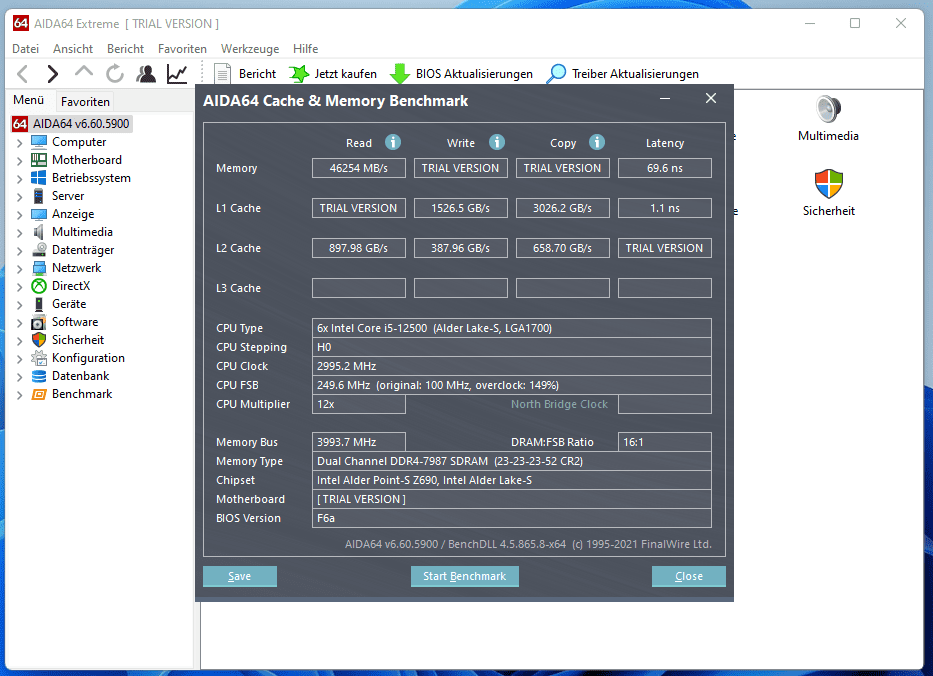The image size is (933, 676).
Task: Click the Bericht document icon in toolbar
Action: point(222,74)
